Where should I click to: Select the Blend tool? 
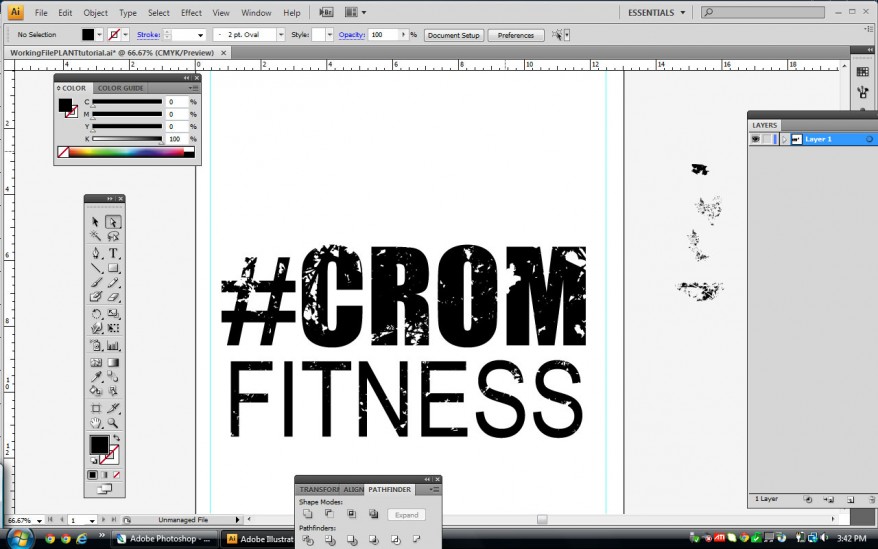click(113, 376)
